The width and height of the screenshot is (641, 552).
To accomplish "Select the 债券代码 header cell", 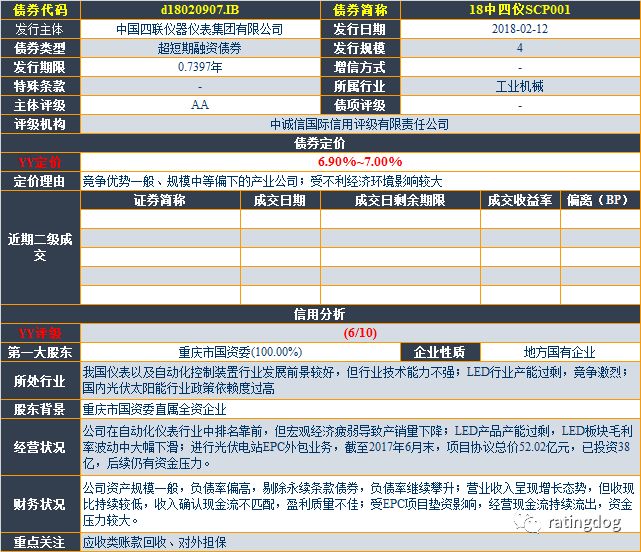I will [40, 10].
